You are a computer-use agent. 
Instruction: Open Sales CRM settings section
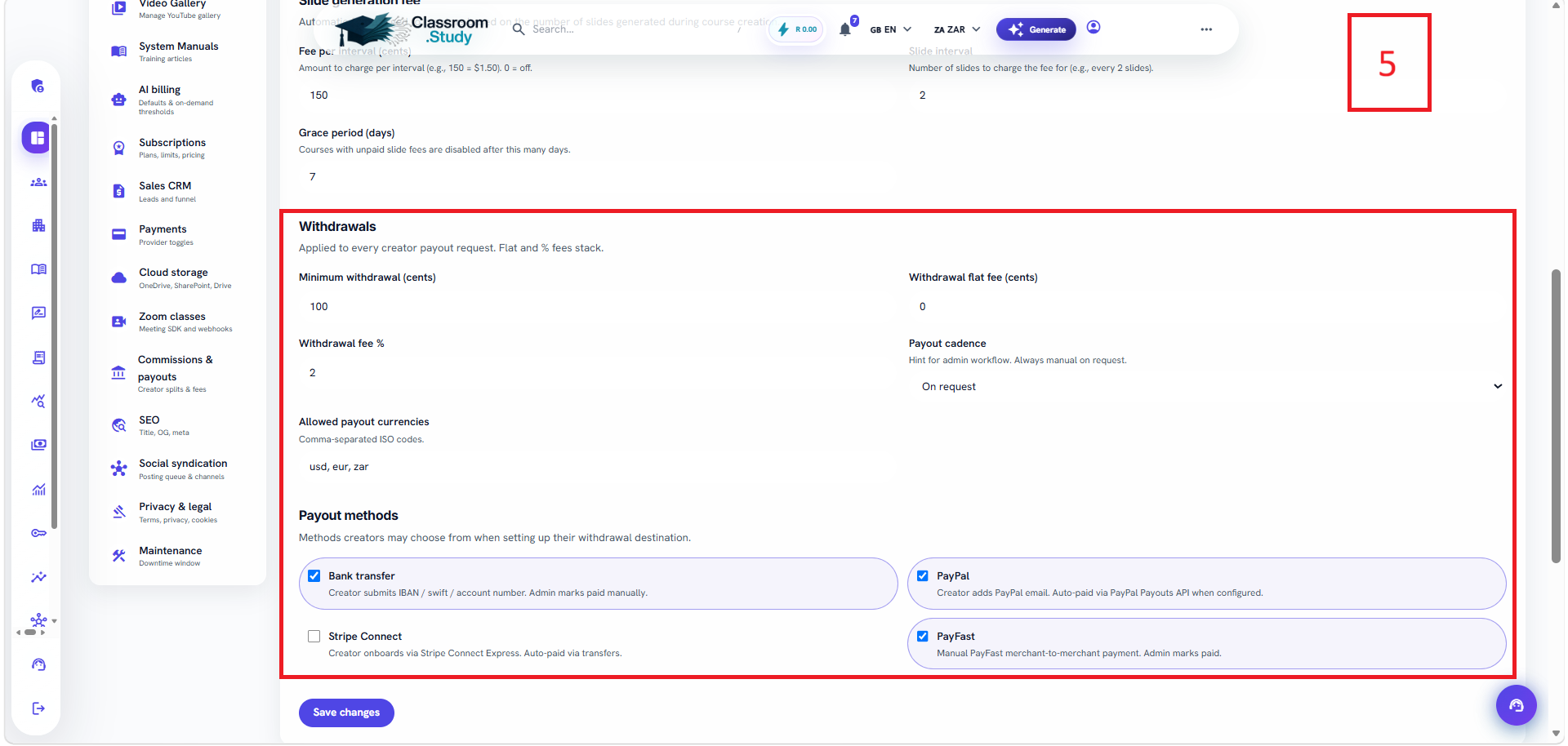point(177,191)
